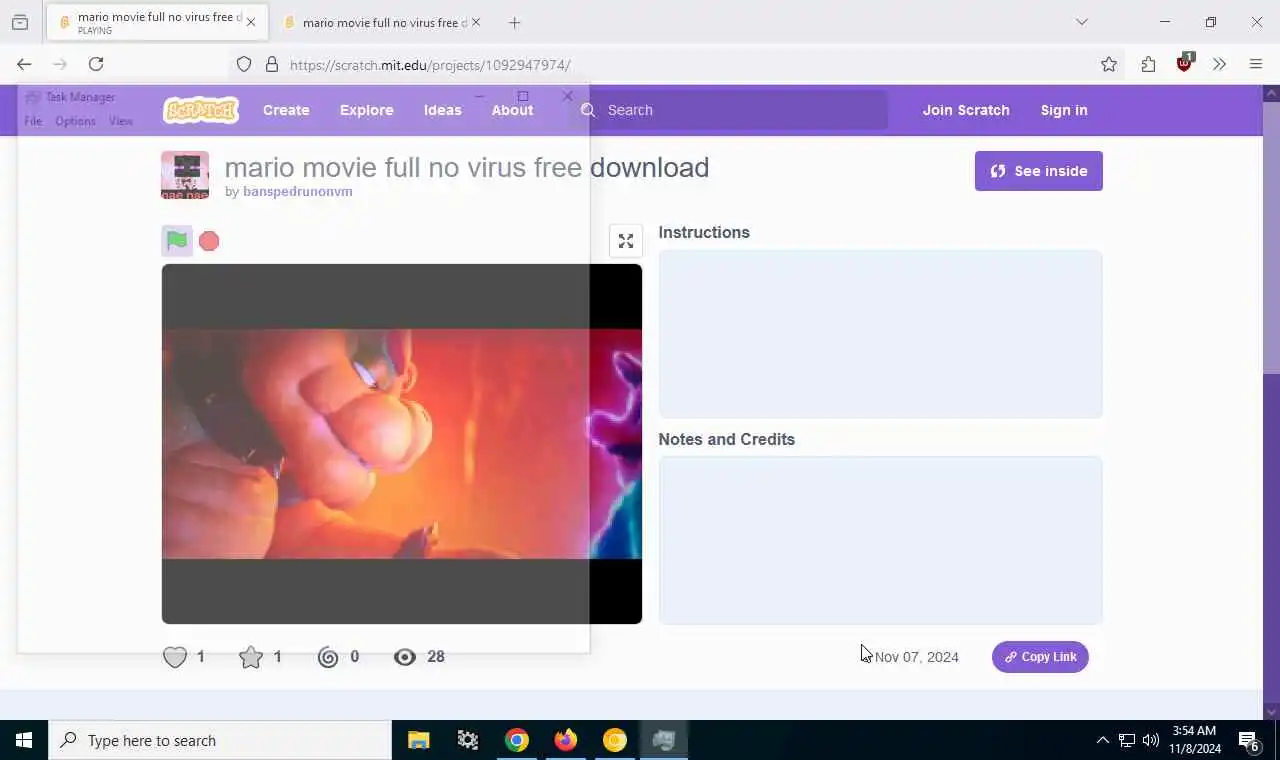The image size is (1280, 760).
Task: Open the Ideas page in Scratch navigation
Action: coord(443,110)
